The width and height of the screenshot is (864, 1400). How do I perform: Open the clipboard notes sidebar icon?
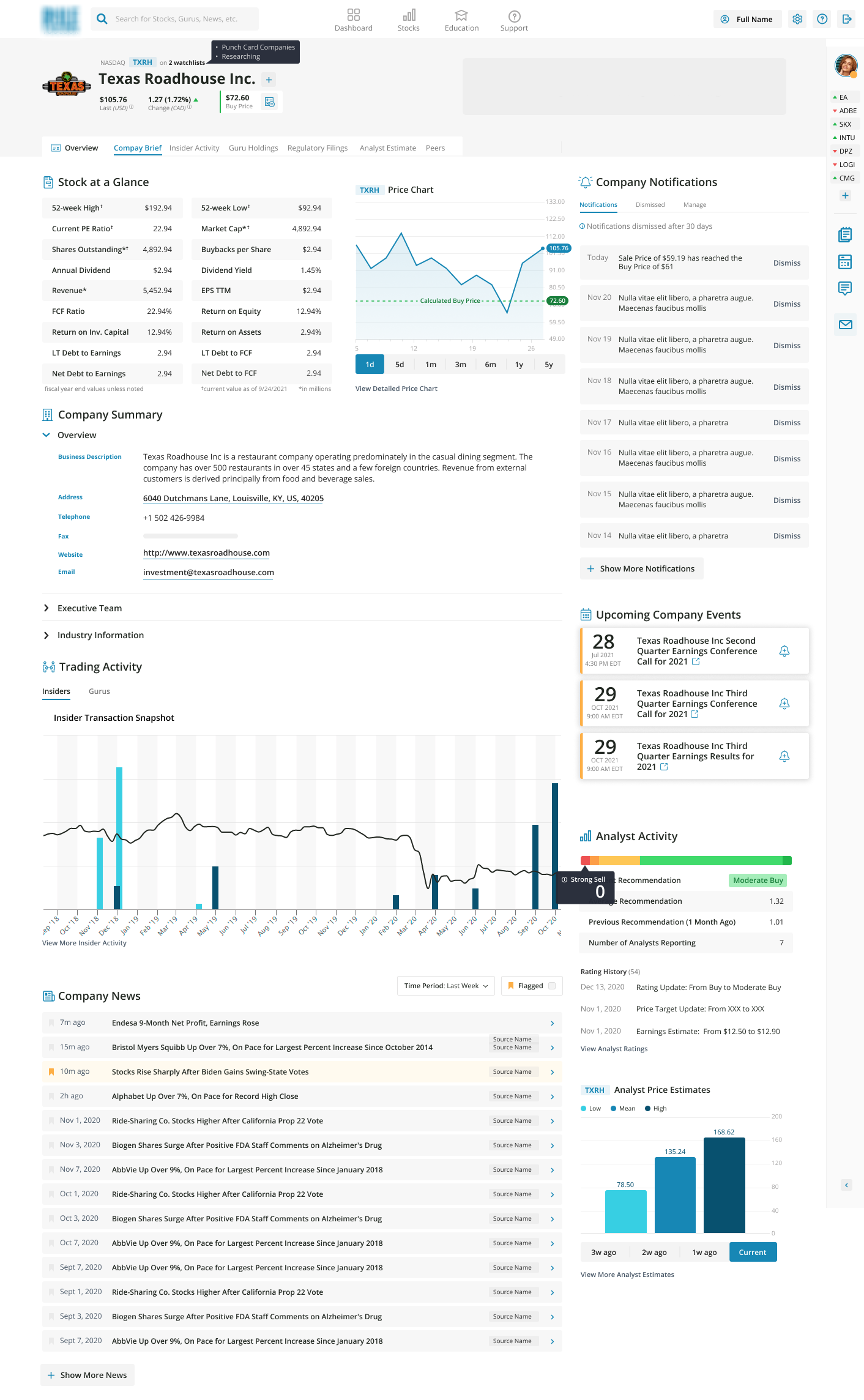(845, 234)
